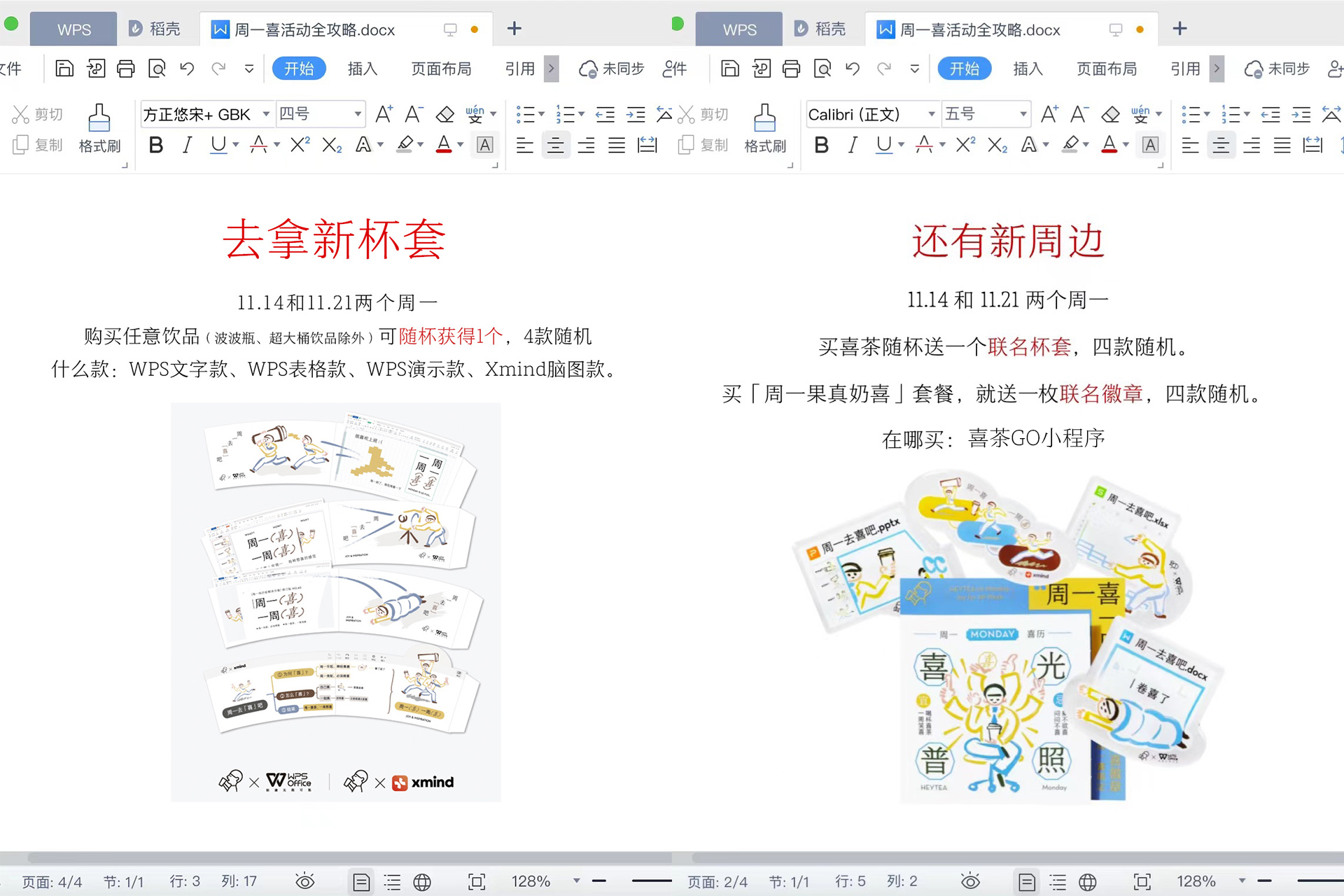
Task: Click 复制 copy button in left window
Action: (38, 145)
